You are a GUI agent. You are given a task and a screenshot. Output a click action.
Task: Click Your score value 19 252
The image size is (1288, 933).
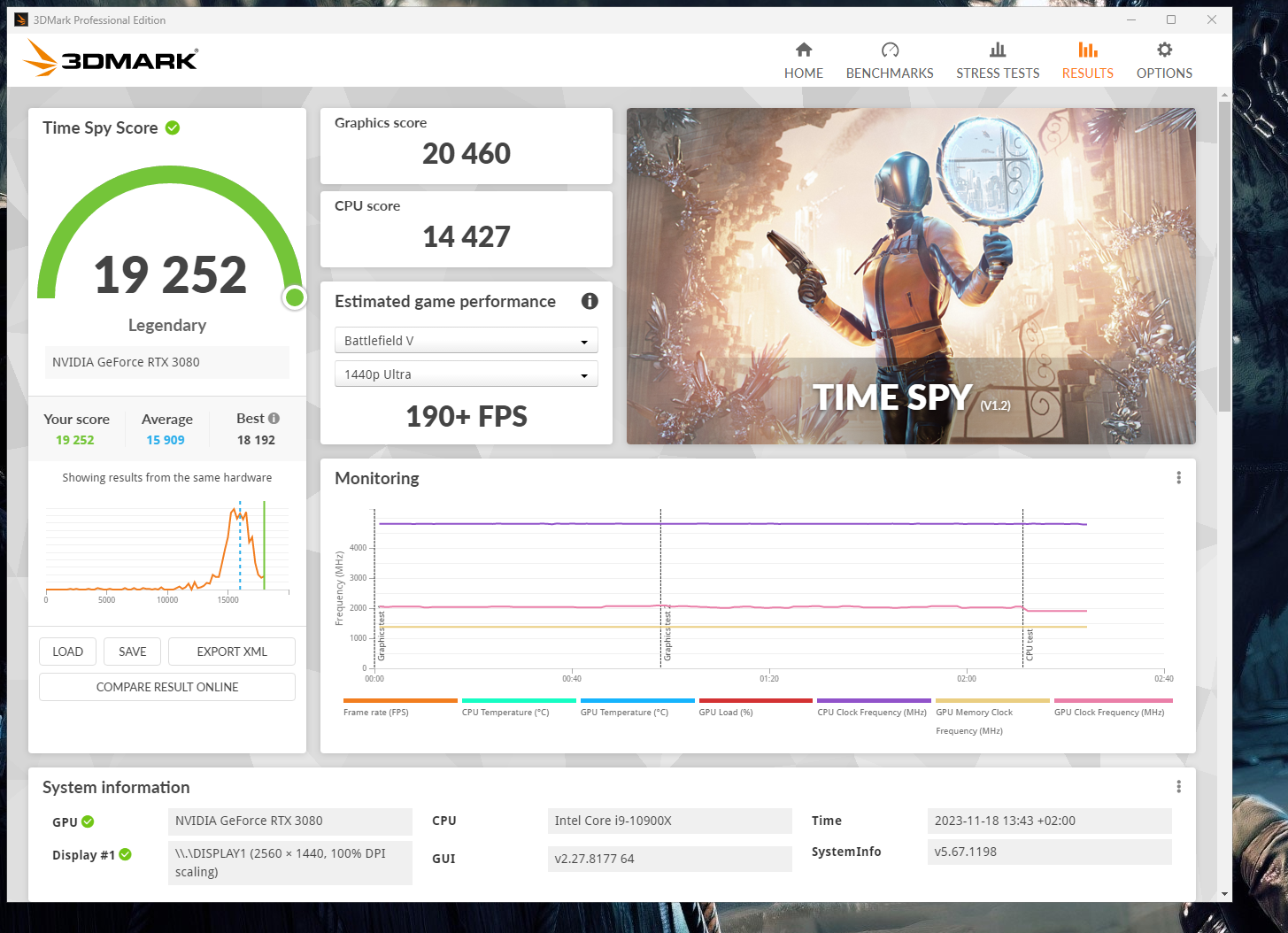click(x=75, y=440)
